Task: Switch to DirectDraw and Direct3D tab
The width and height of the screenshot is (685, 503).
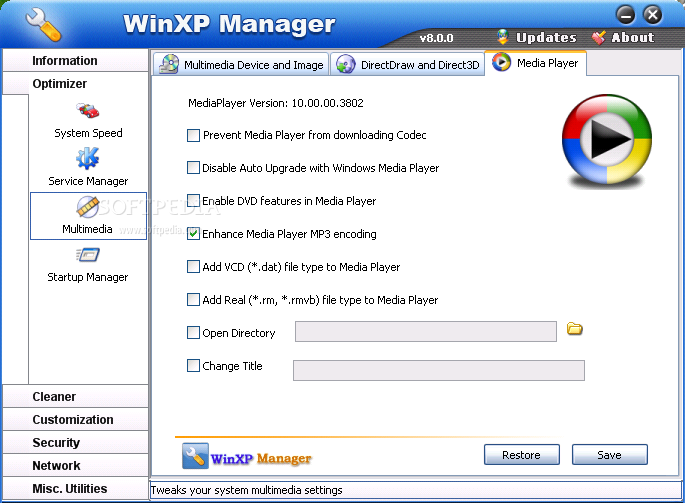Action: (x=408, y=64)
